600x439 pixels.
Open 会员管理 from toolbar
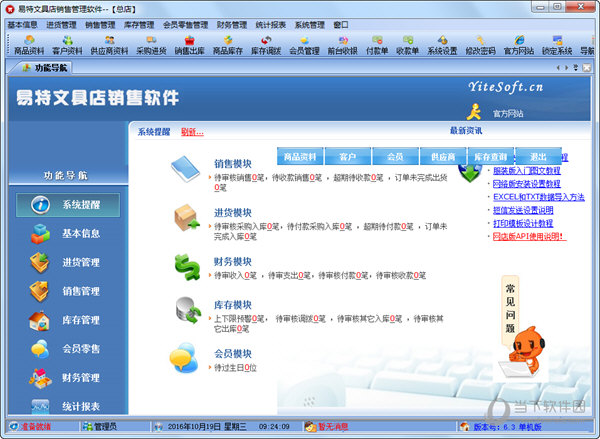[304, 45]
